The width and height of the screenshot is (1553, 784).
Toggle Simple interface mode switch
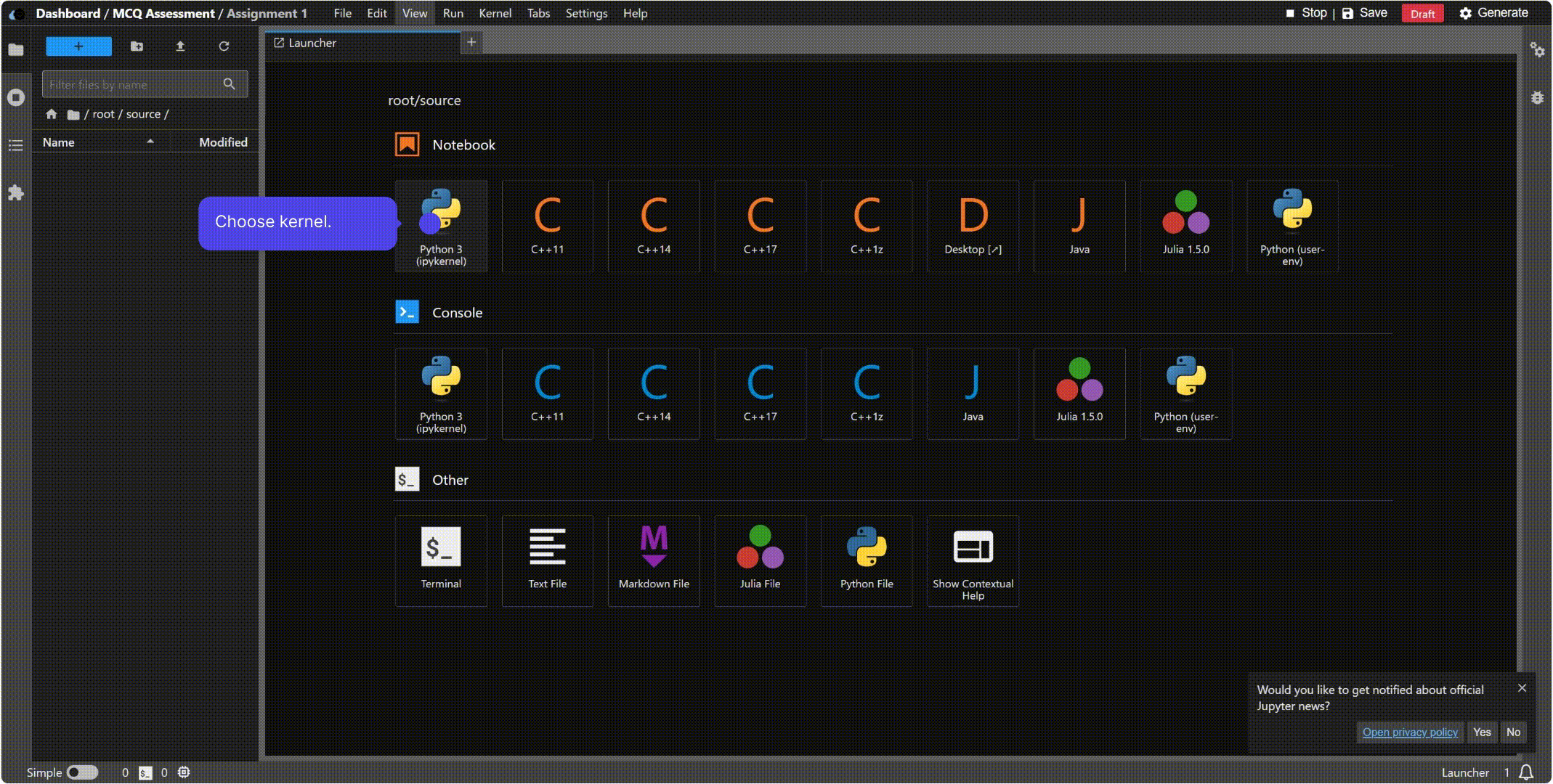[x=82, y=772]
